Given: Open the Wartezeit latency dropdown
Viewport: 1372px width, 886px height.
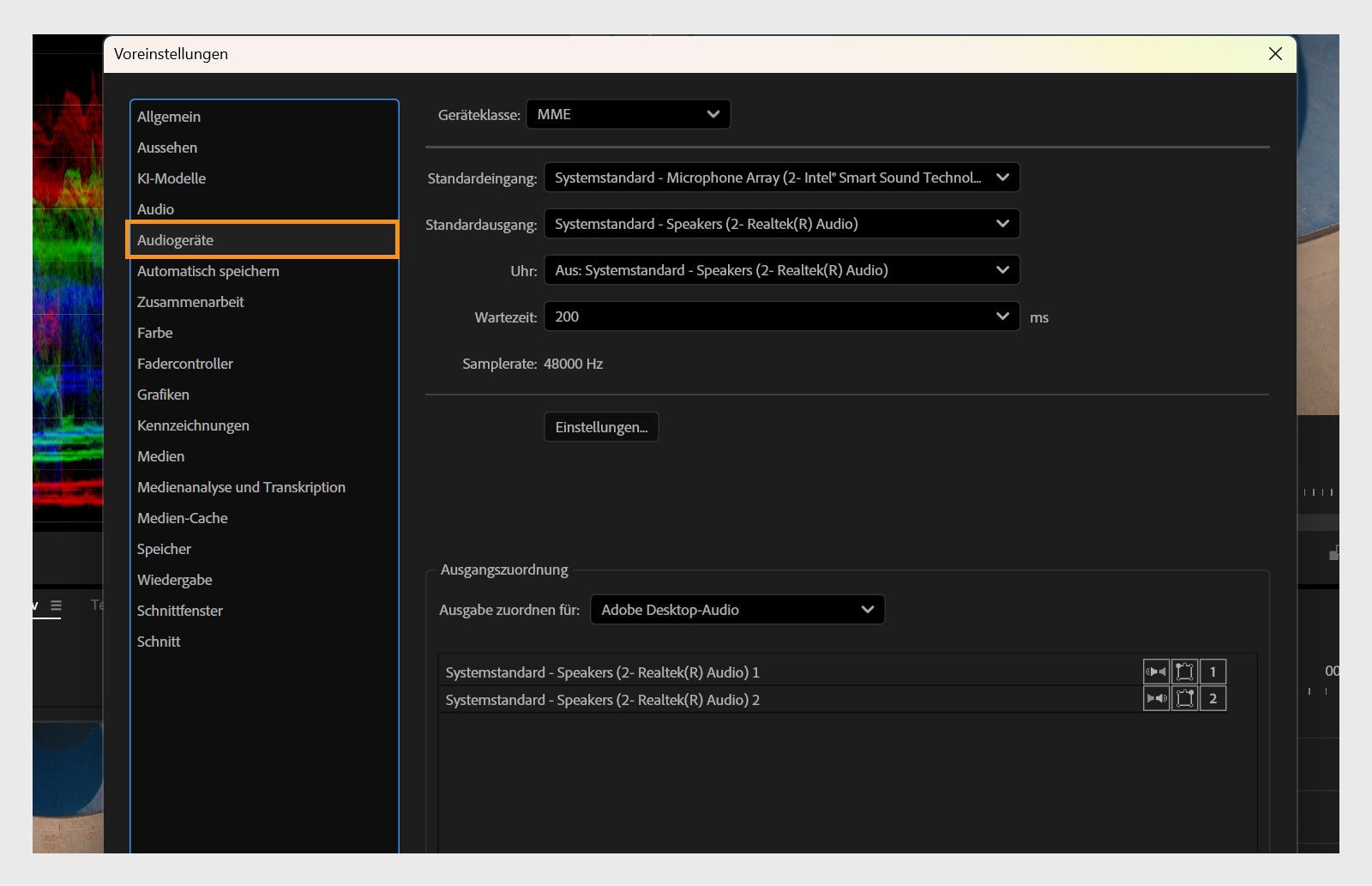Looking at the screenshot, I should 781,317.
